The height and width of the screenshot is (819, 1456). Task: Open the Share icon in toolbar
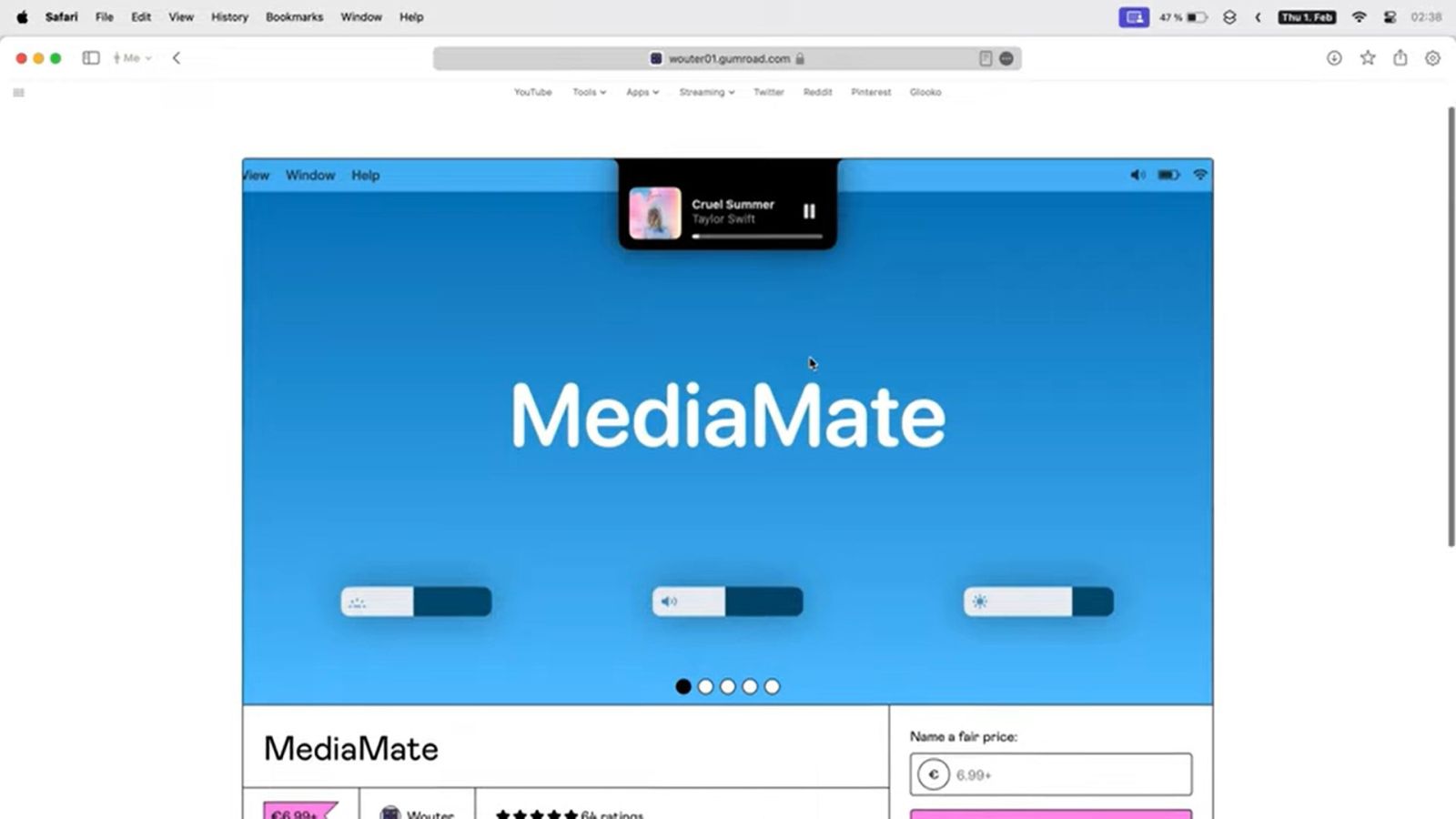coord(1400,57)
